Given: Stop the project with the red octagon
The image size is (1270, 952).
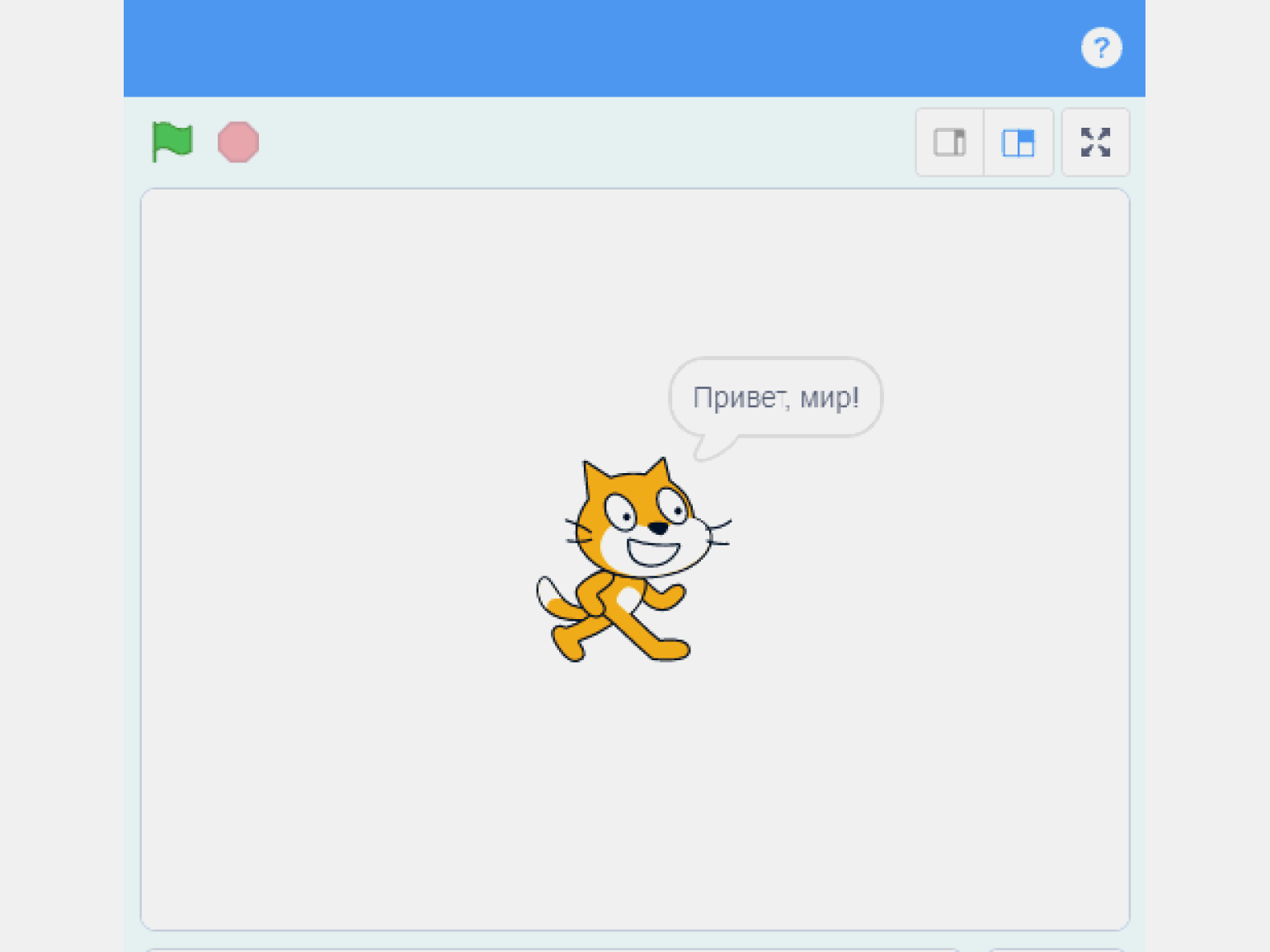Looking at the screenshot, I should (x=238, y=142).
